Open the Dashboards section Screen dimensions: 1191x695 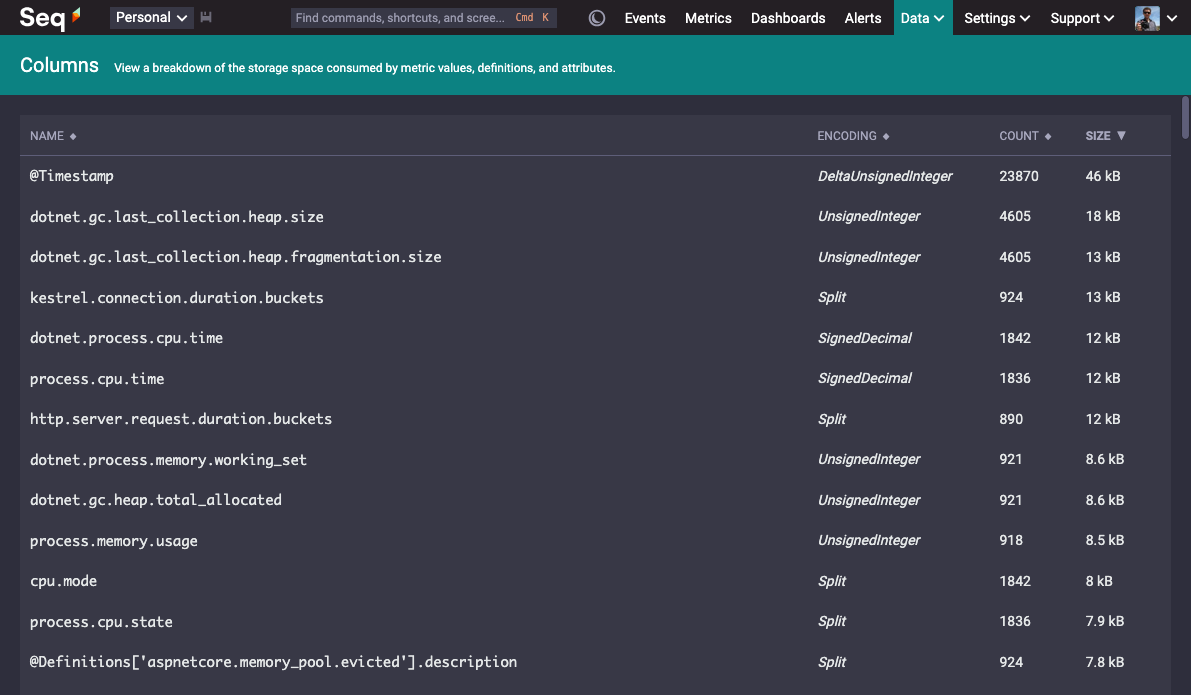788,17
